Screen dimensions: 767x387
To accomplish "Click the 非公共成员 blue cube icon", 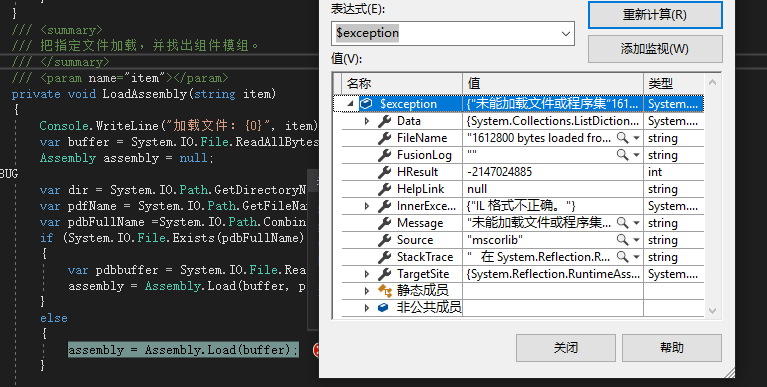I will tap(384, 308).
